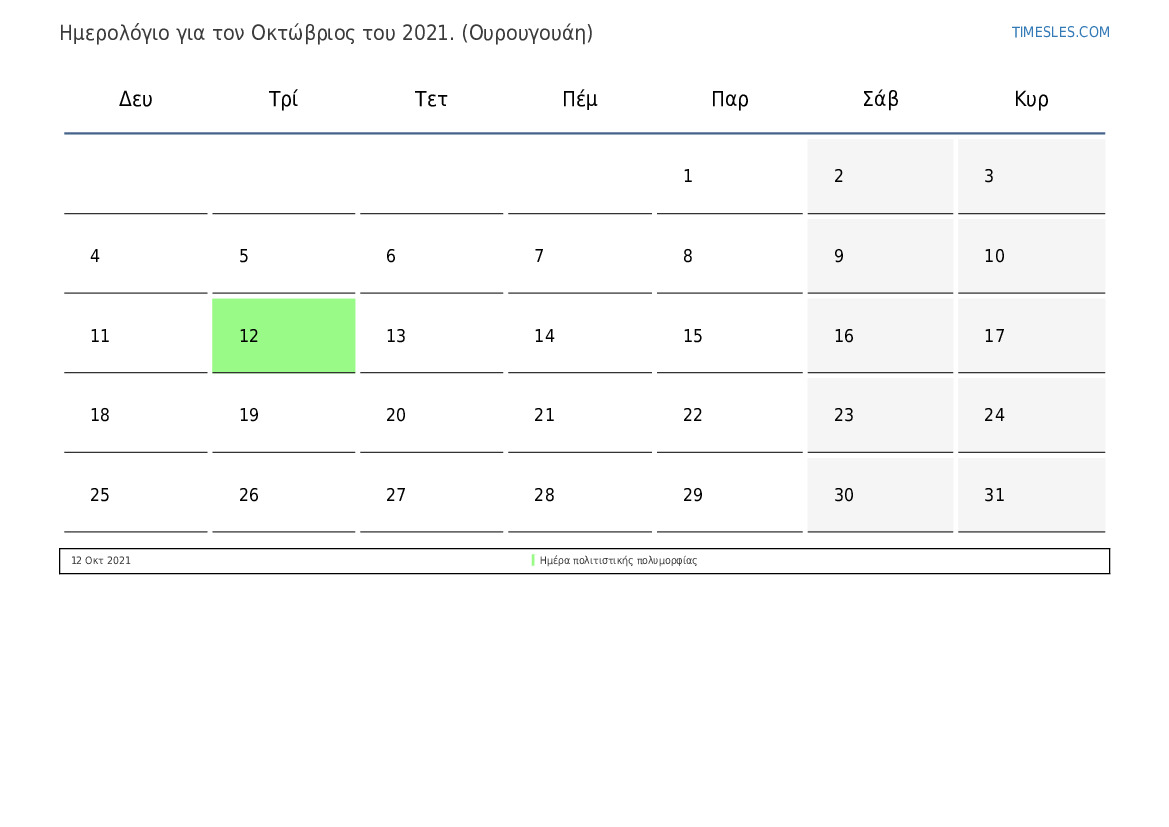The height and width of the screenshot is (827, 1169).
Task: Click the Σάβ weekday header
Action: 880,98
